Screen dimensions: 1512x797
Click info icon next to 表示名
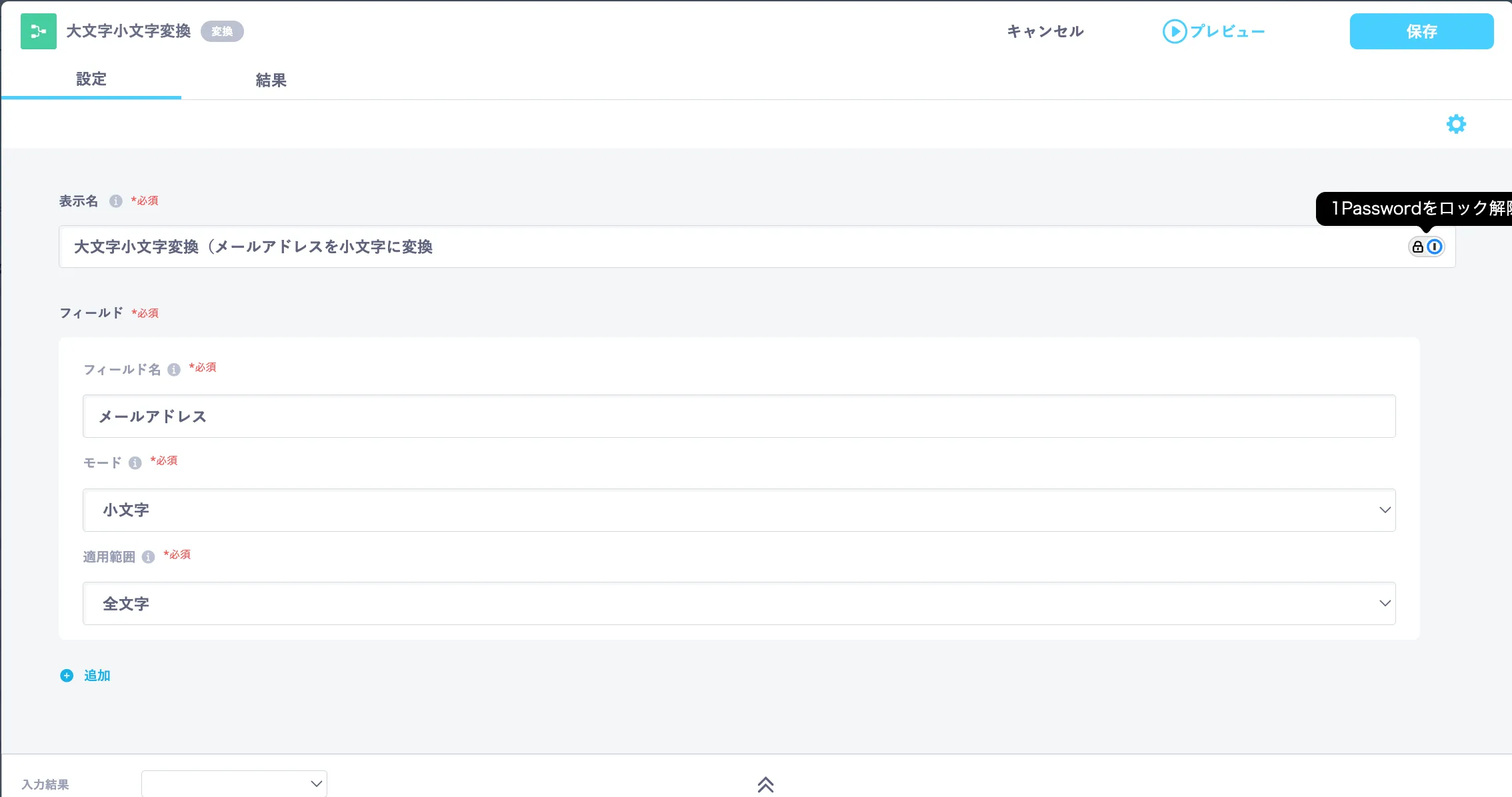tap(116, 201)
